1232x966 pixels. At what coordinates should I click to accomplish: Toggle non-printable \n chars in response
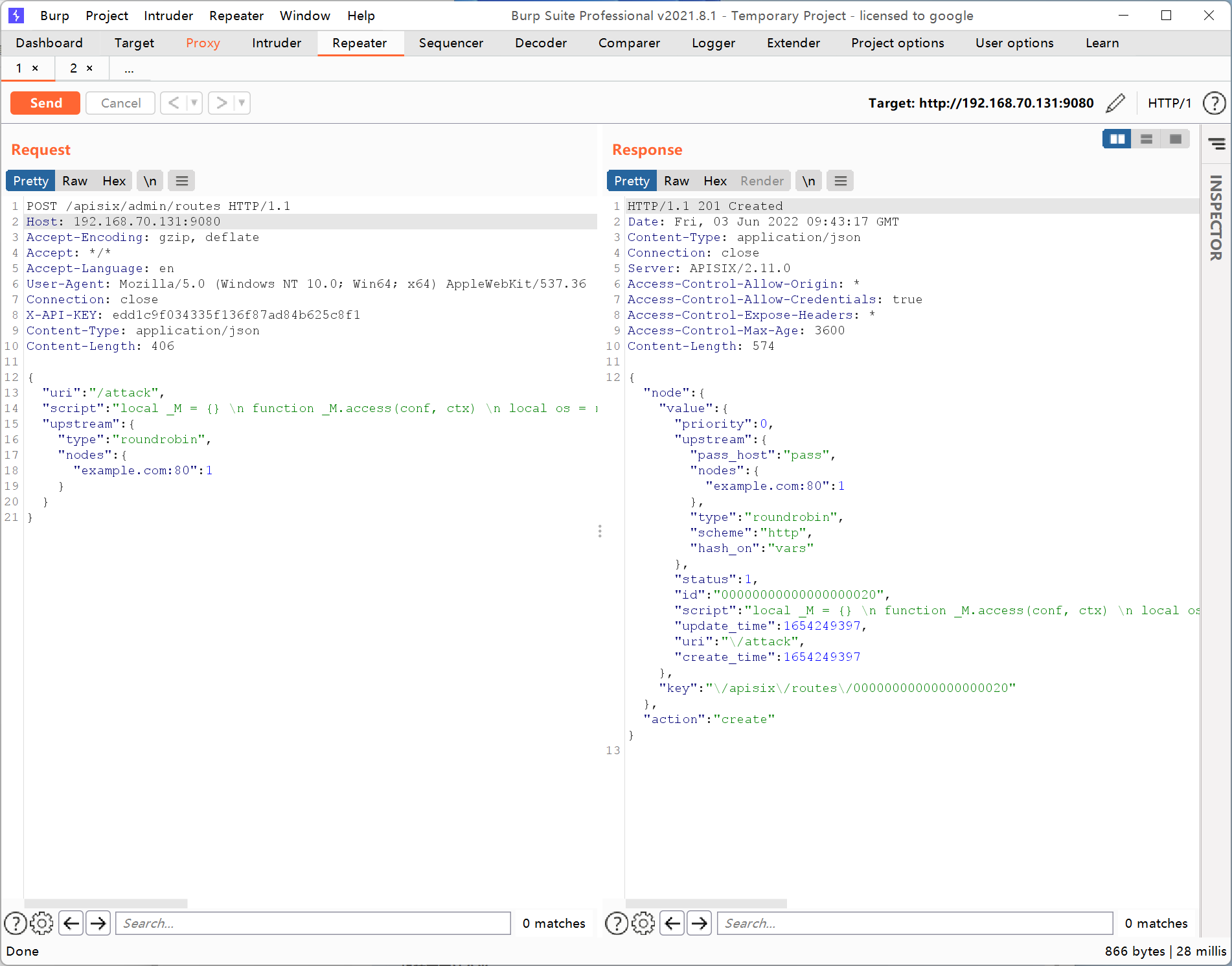809,181
